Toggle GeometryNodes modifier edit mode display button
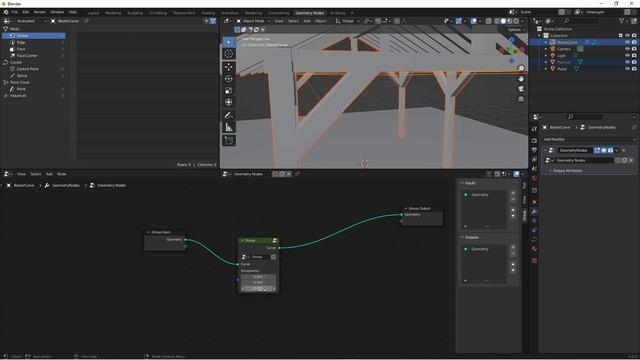Viewport: 640px width, 360px height. pyautogui.click(x=597, y=151)
